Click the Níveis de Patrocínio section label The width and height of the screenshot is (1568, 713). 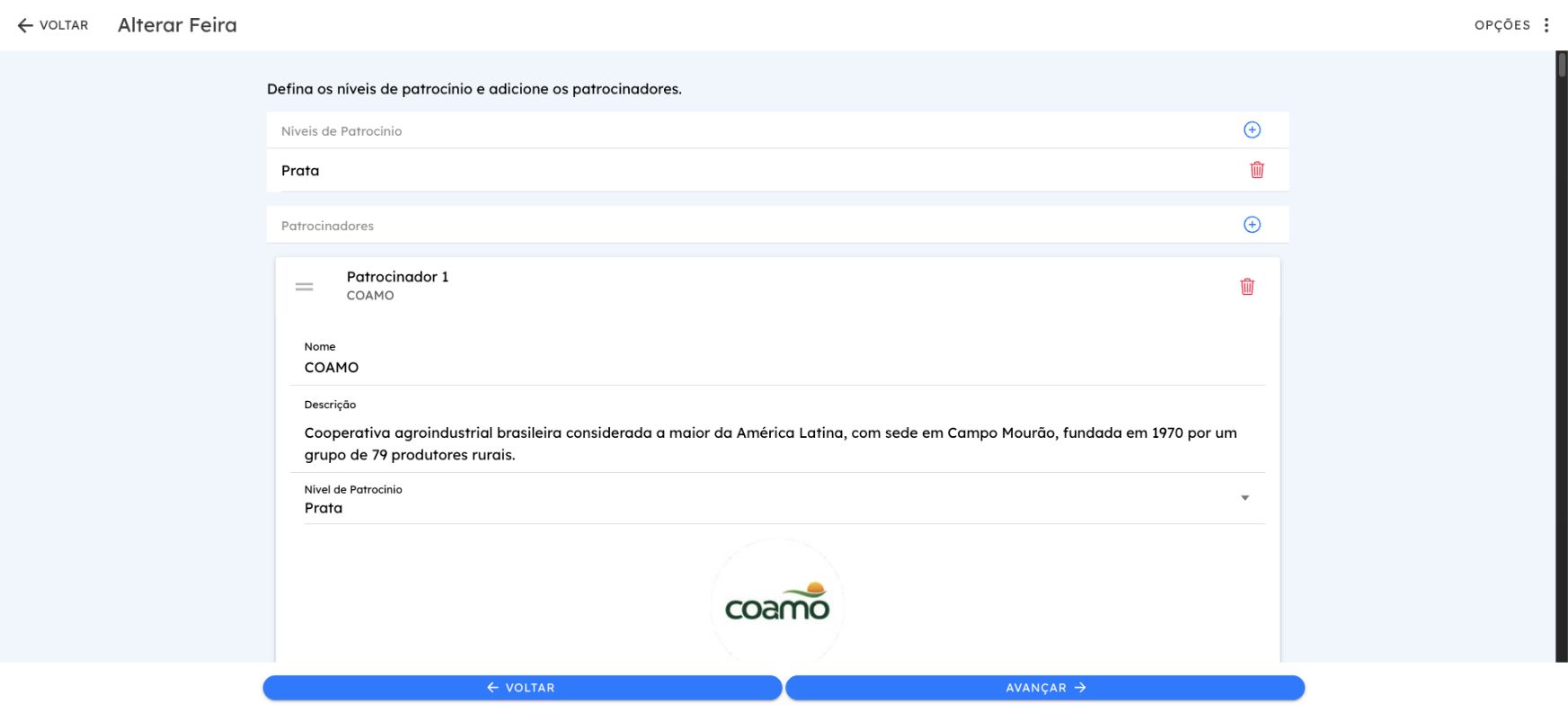pos(341,131)
